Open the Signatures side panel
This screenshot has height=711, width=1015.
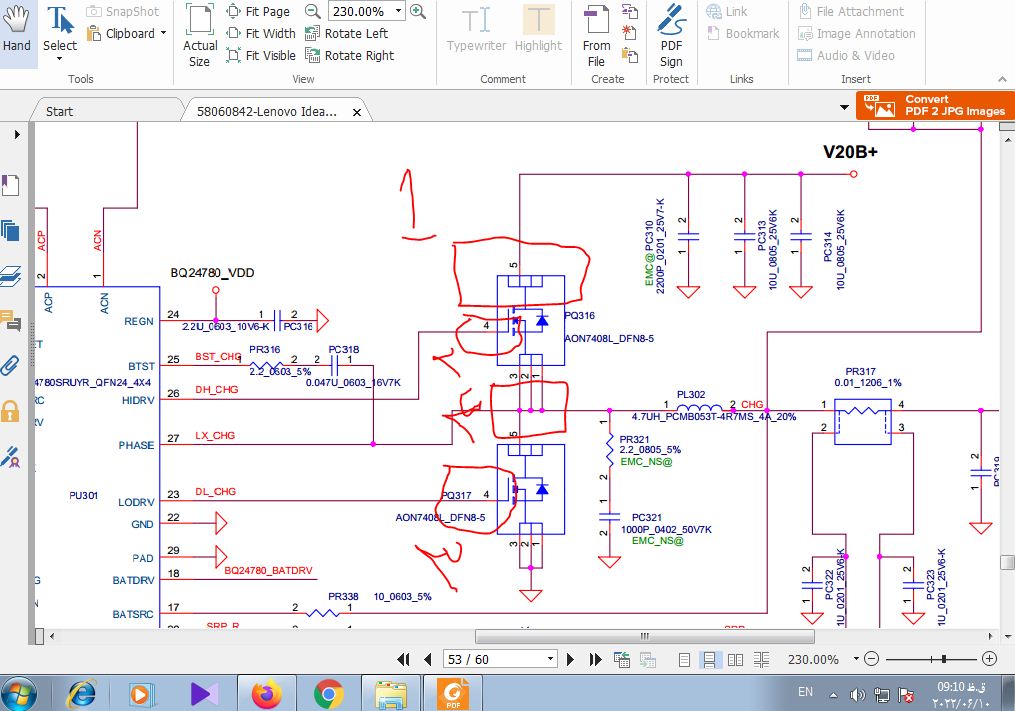pos(10,457)
